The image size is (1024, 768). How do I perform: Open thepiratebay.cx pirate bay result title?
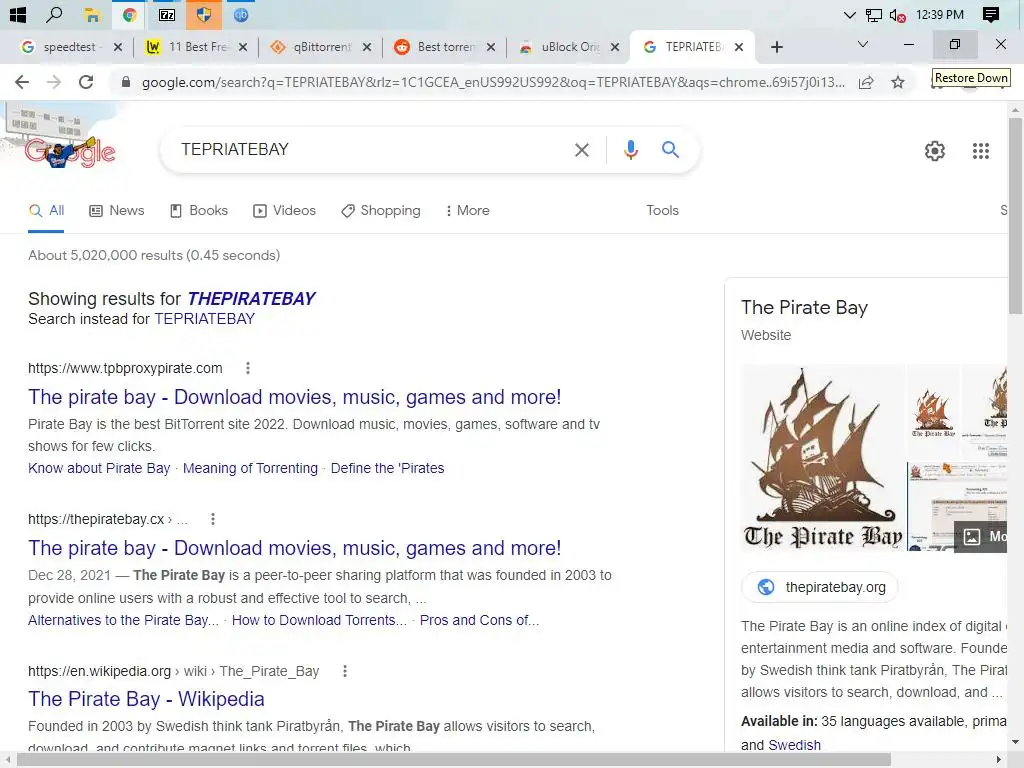tap(295, 548)
